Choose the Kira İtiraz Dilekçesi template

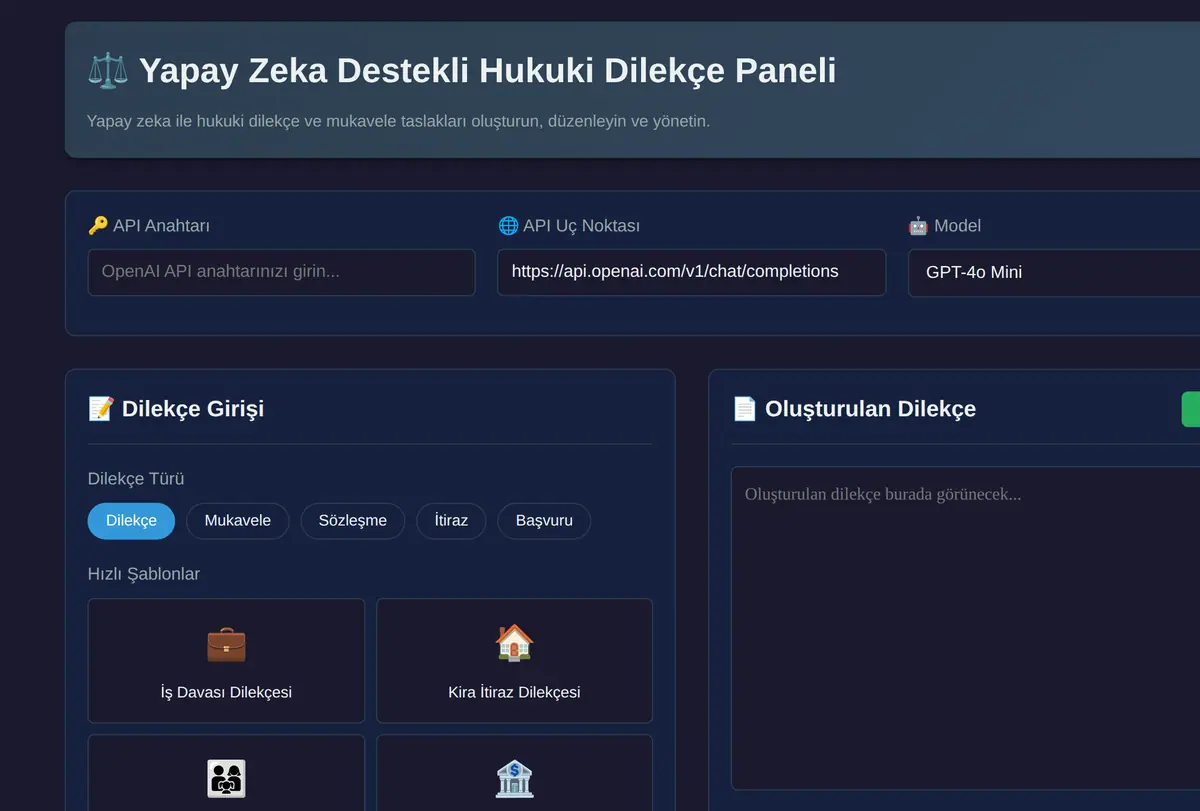point(514,660)
